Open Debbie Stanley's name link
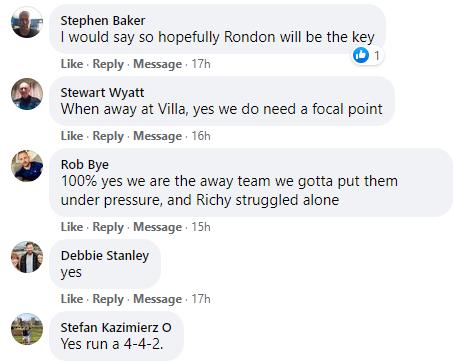Viewport: 454px width, 361px height. pyautogui.click(x=105, y=256)
